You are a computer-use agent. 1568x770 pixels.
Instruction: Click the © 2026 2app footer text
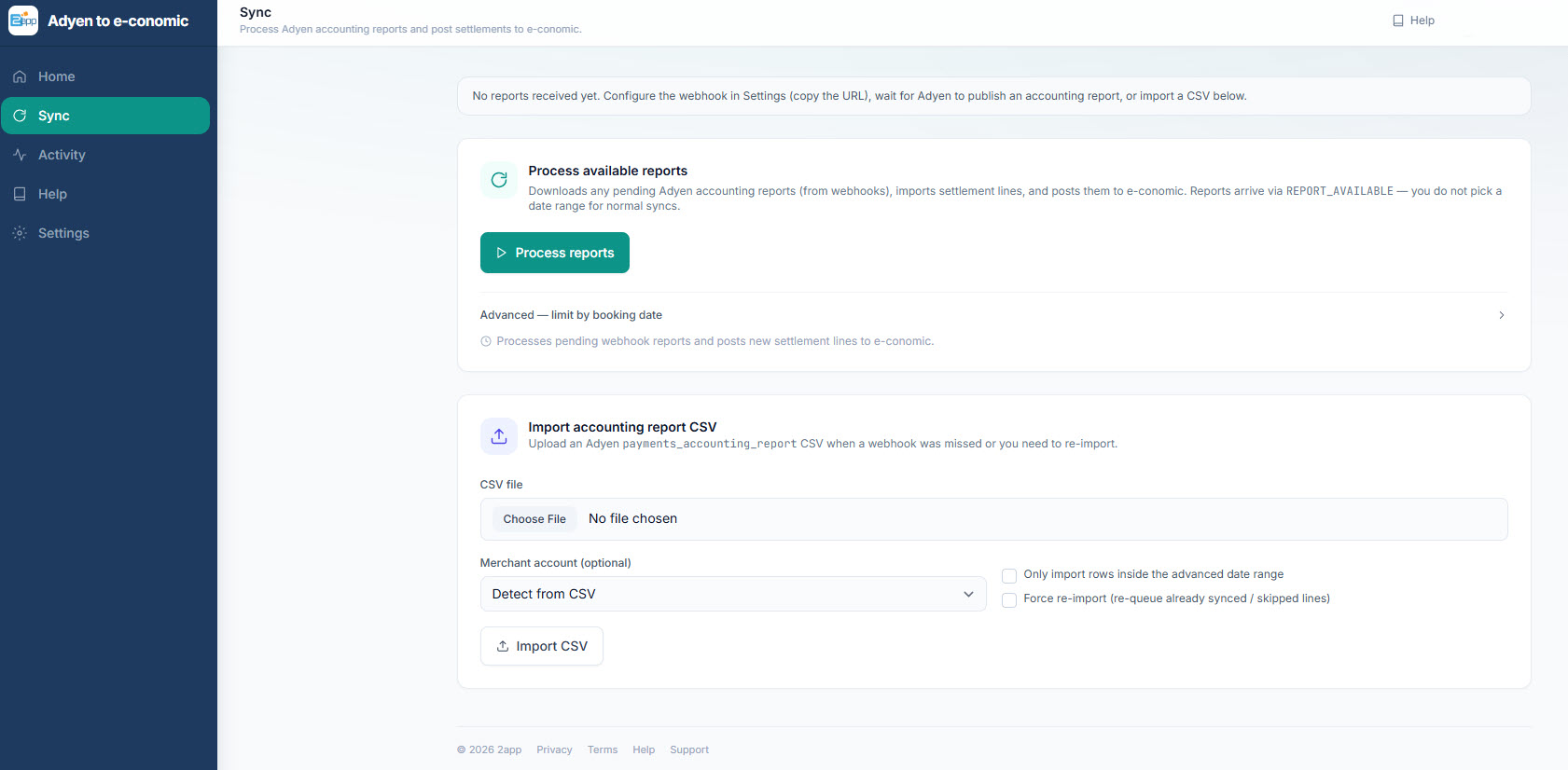coord(490,749)
